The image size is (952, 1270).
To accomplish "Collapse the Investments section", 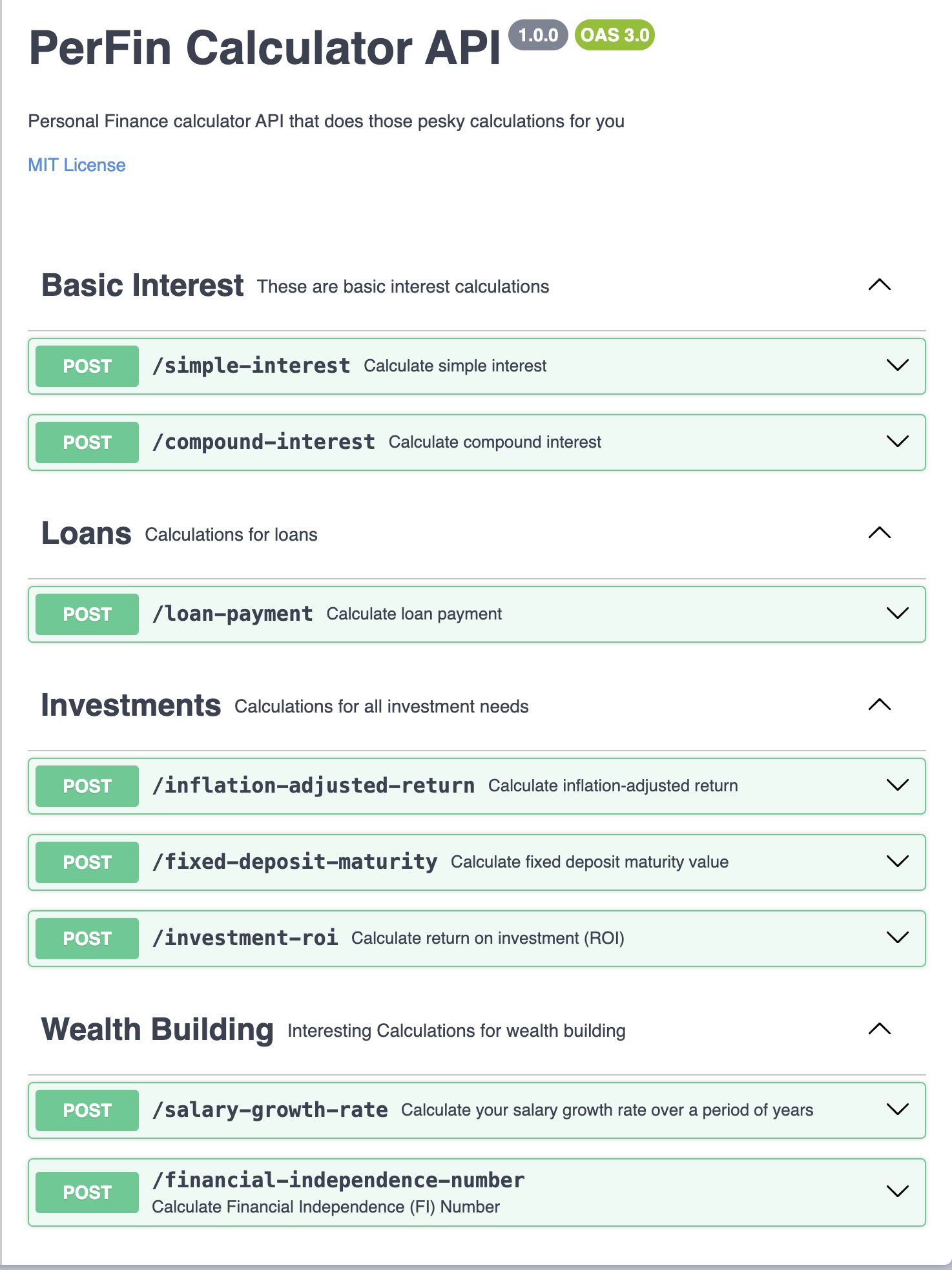I will [879, 705].
